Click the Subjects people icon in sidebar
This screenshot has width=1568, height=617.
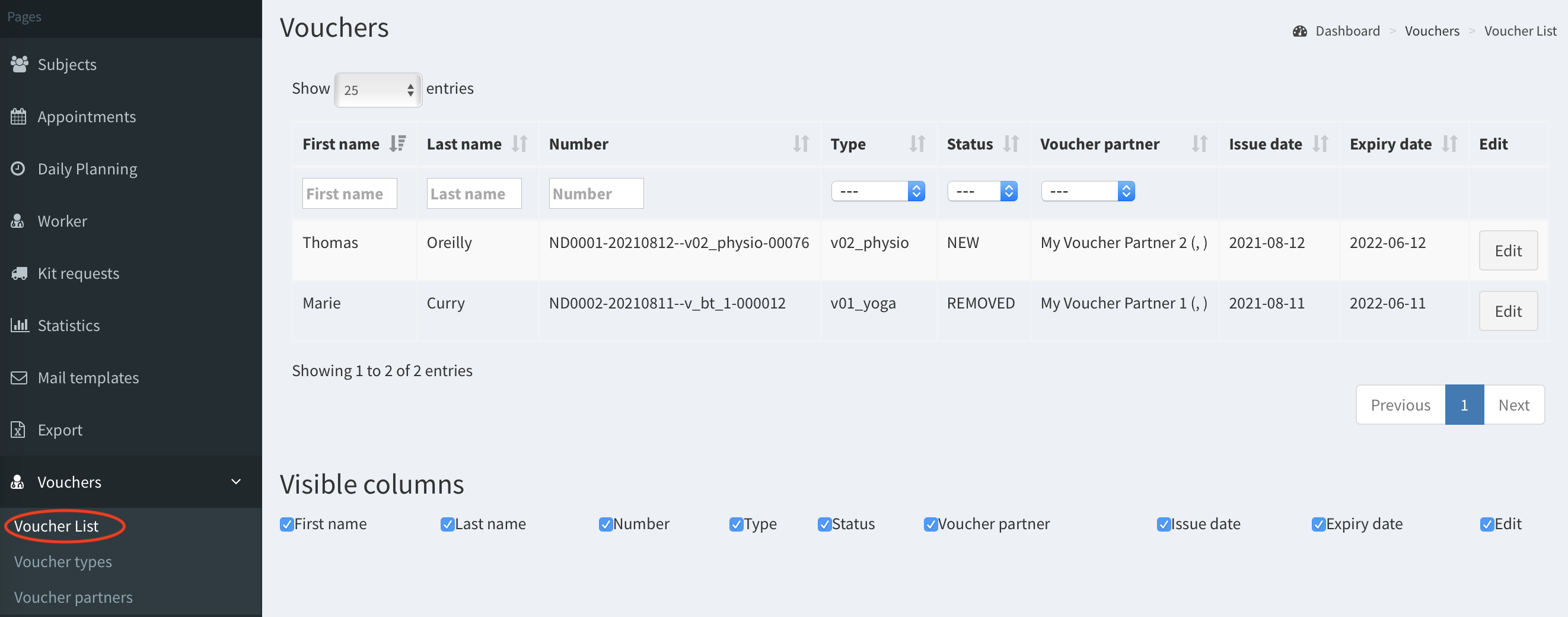(19, 64)
